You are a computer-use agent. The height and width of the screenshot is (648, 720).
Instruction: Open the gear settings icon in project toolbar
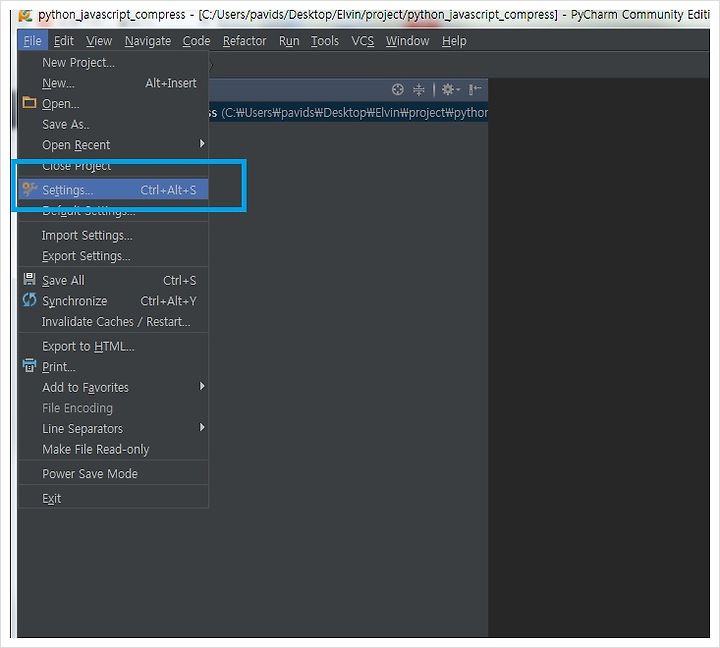click(x=450, y=89)
